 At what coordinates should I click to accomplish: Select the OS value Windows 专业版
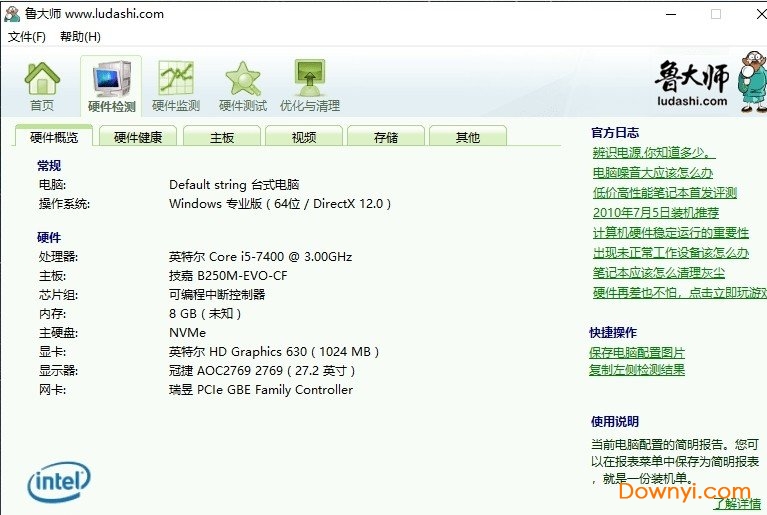(x=280, y=203)
